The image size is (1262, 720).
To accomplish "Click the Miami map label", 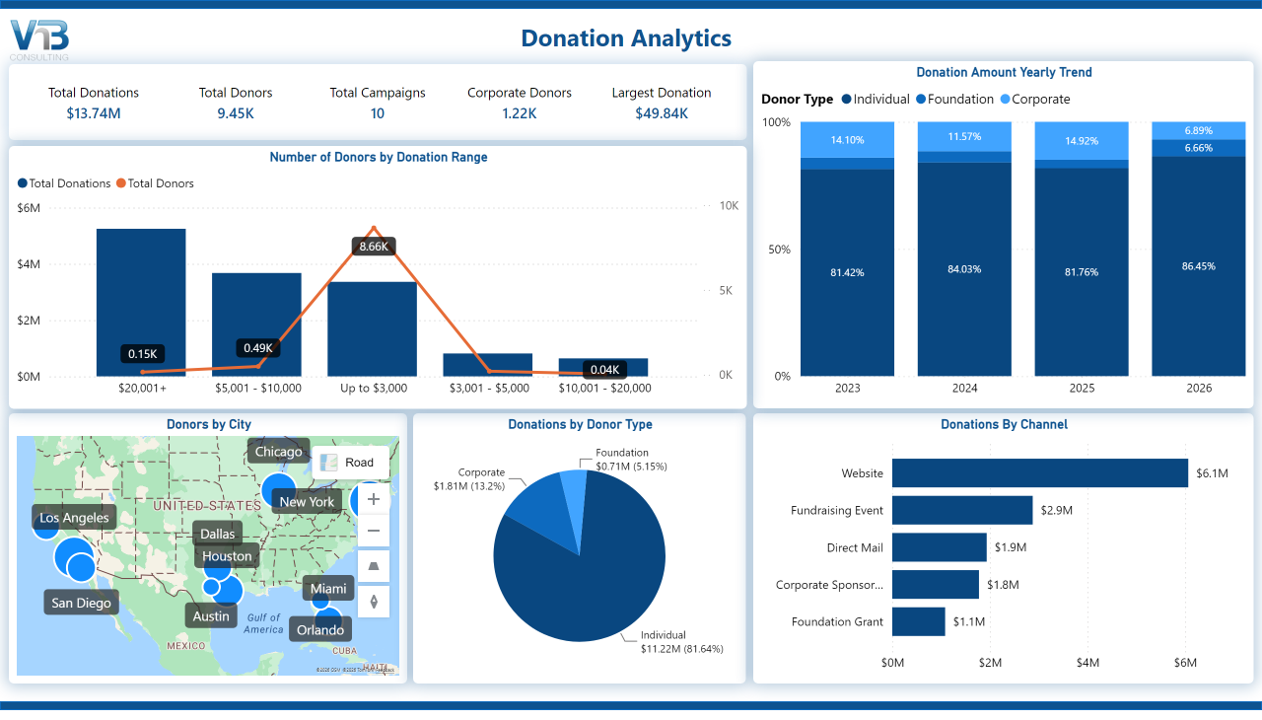I will point(328,589).
